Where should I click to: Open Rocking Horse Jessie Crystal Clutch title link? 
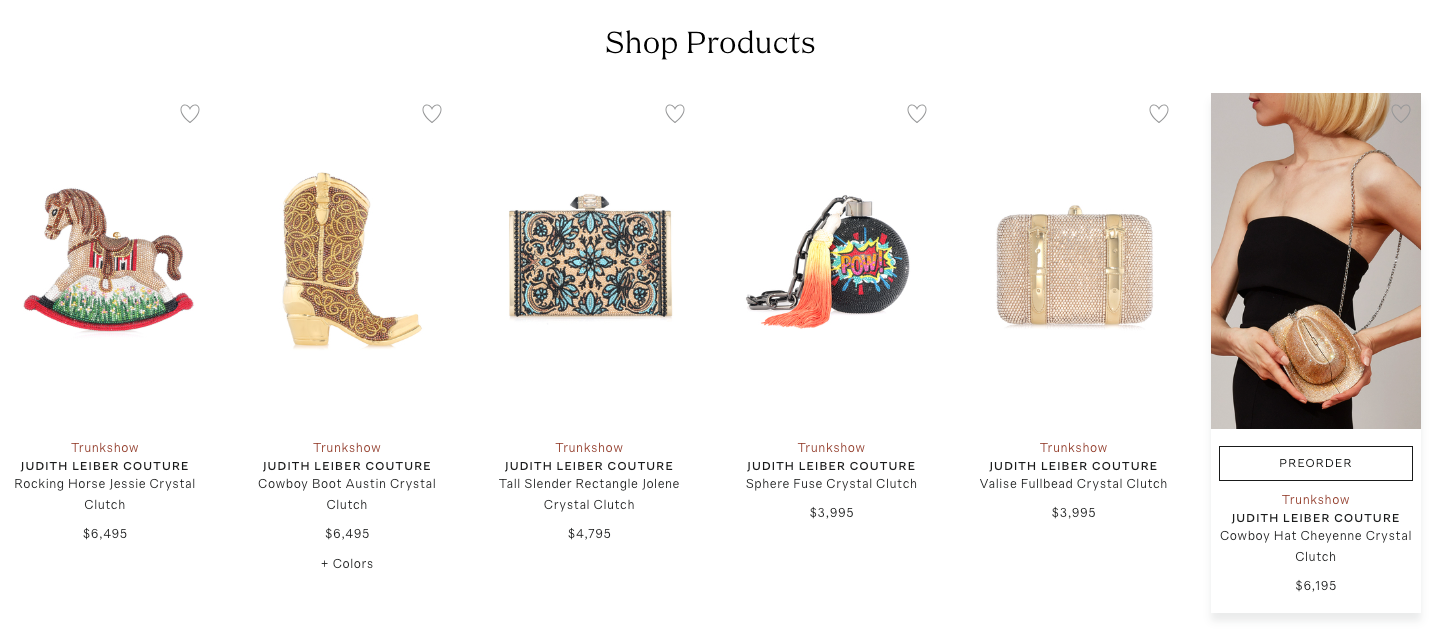(x=105, y=494)
